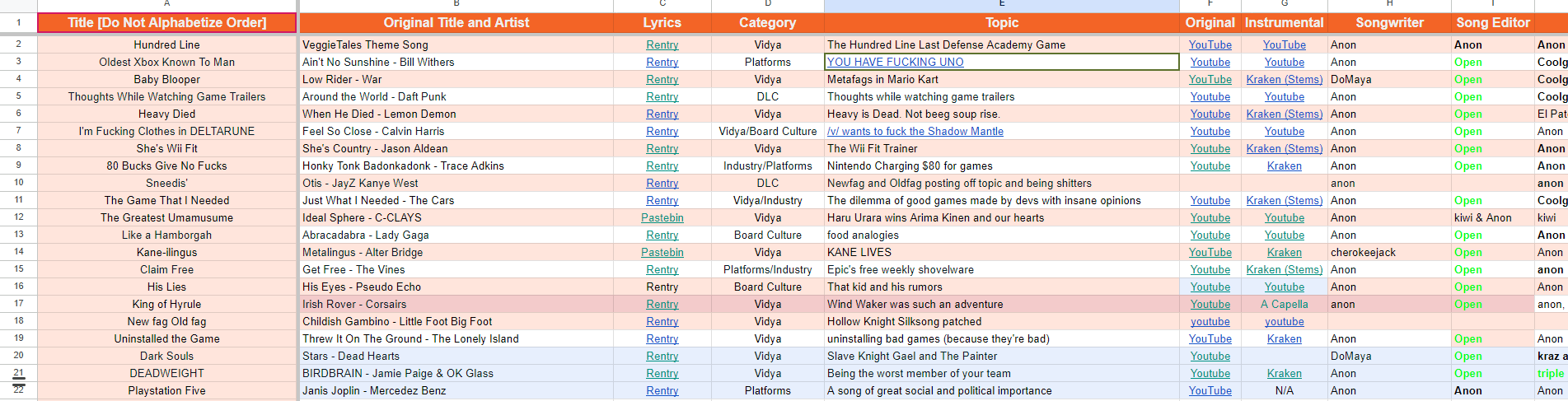Select 'Vidya/Board Culture' category cell
1568x401 pixels.
pos(767,132)
